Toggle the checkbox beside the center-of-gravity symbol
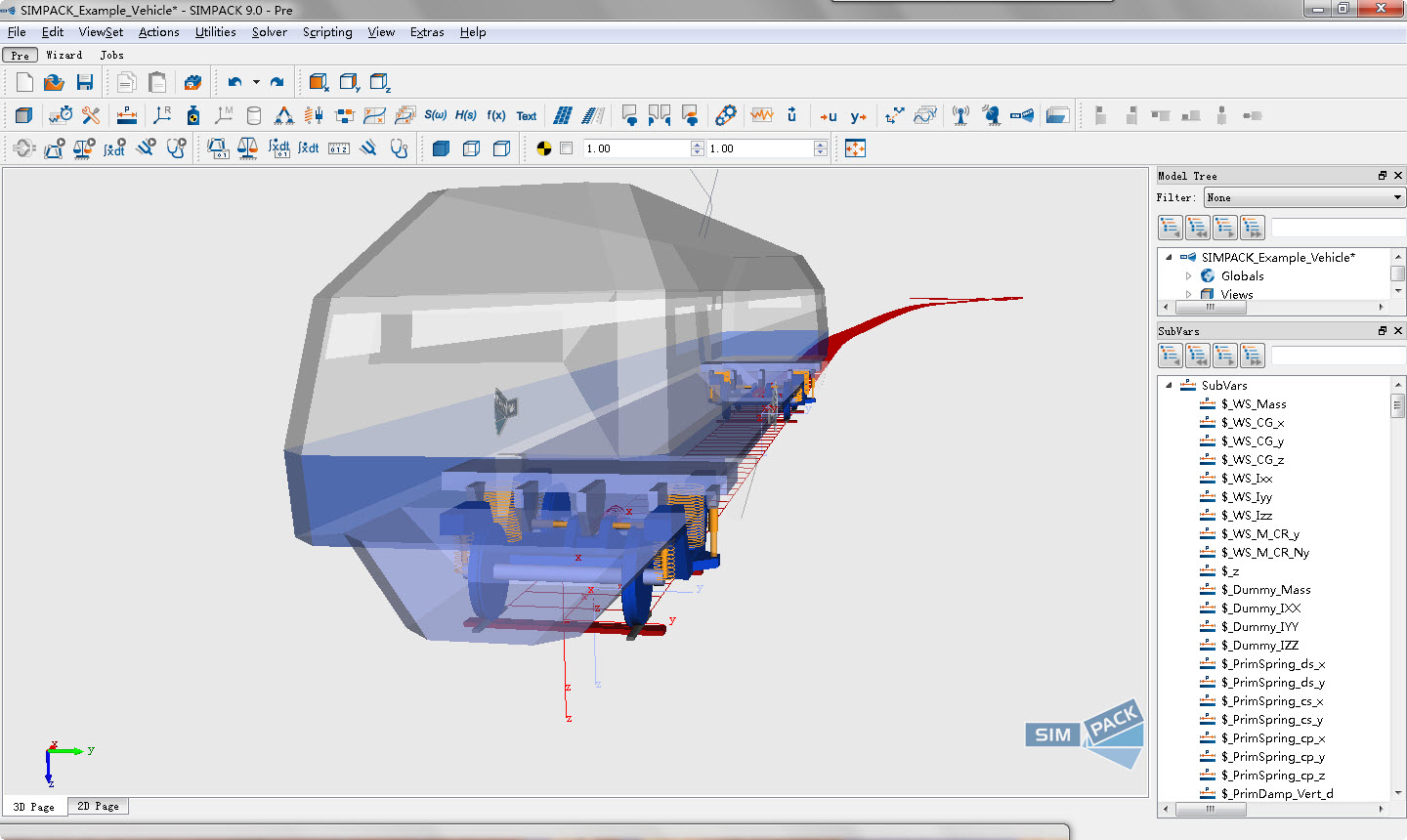This screenshot has width=1407, height=840. pos(567,148)
